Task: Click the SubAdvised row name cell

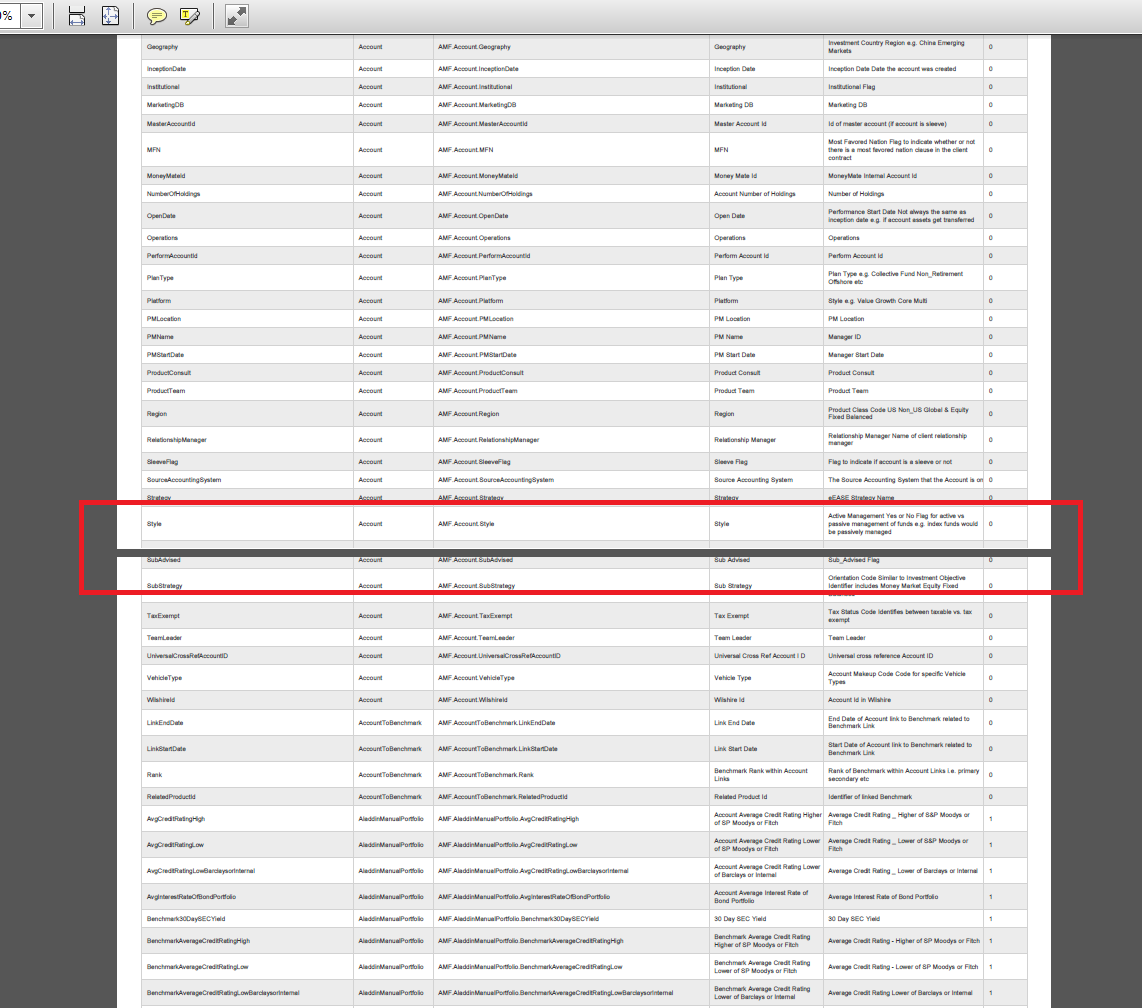Action: 163,560
